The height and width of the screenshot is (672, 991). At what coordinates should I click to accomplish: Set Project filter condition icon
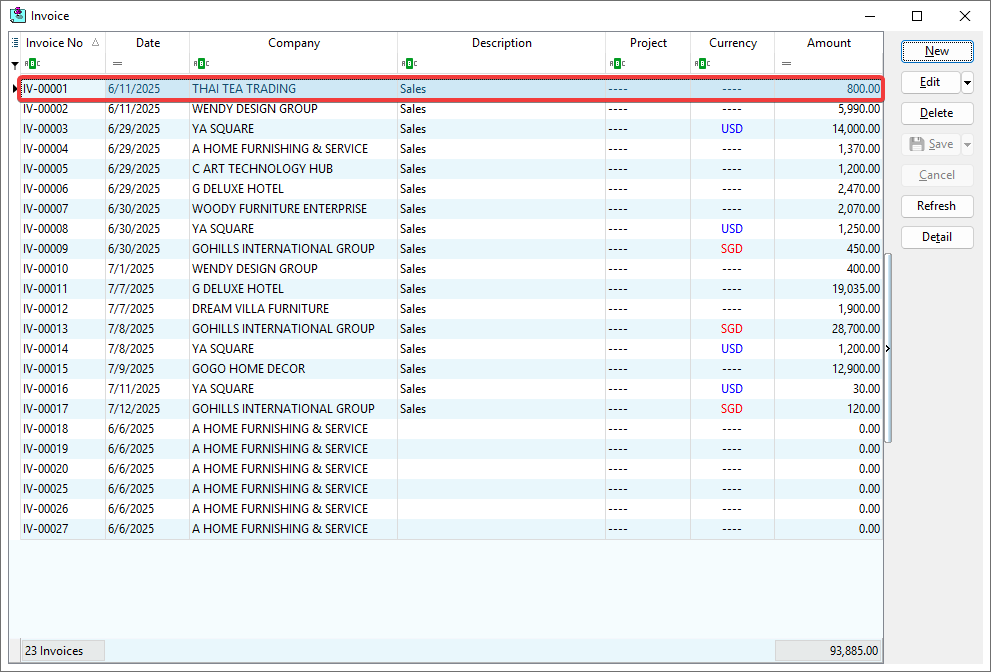617,63
